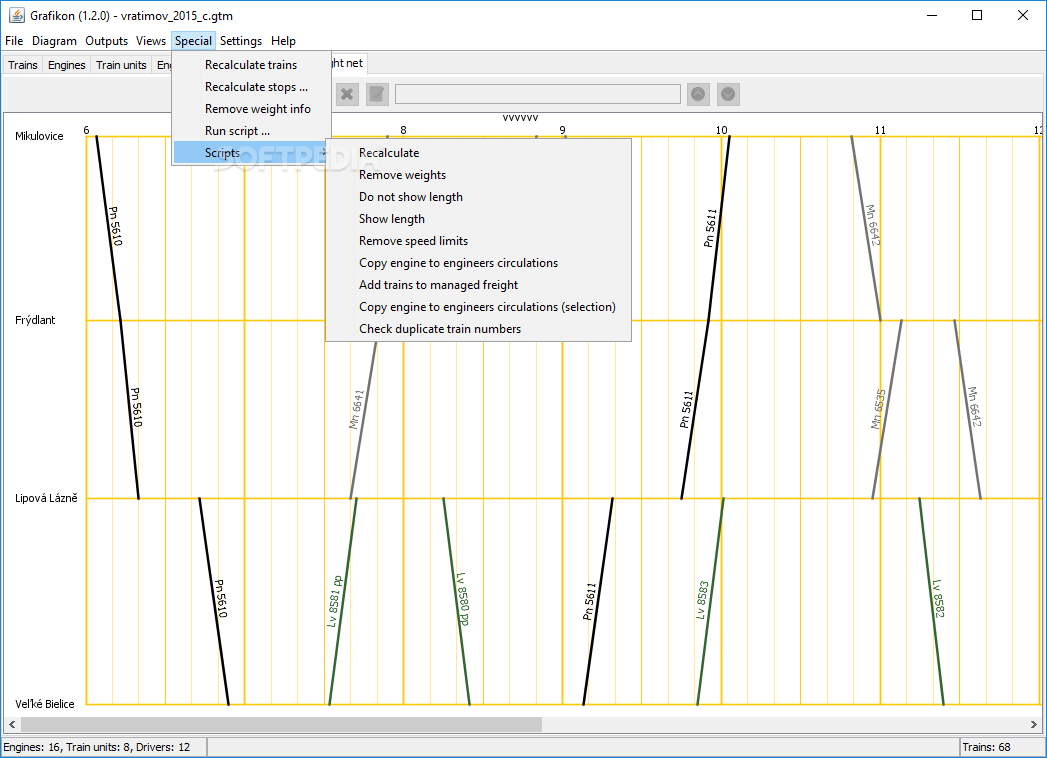1047x758 pixels.
Task: Run the Remove weights script
Action: point(478,175)
